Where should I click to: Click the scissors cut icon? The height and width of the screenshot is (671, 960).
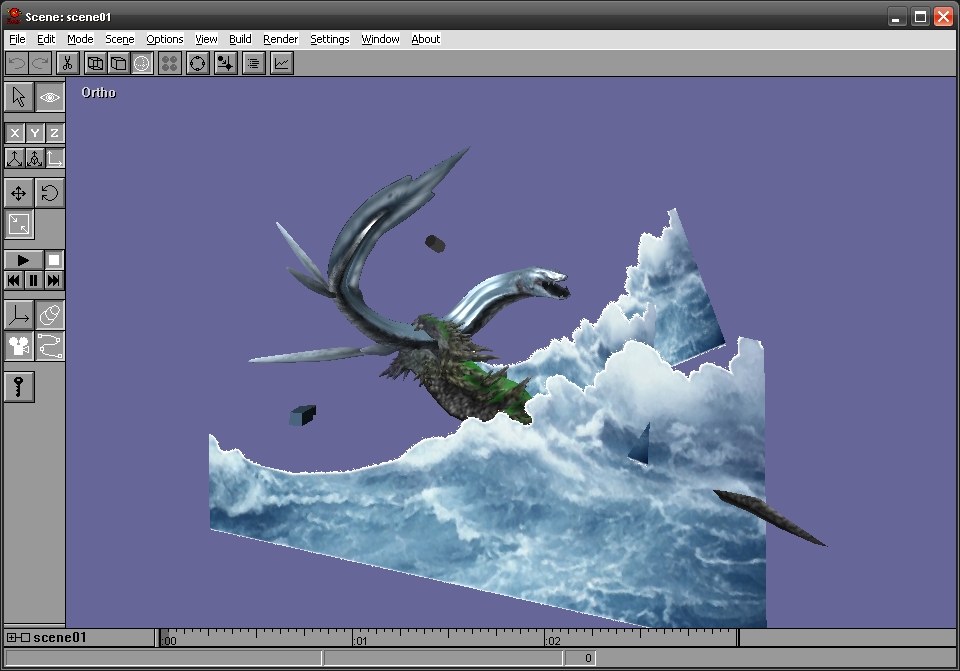(x=66, y=62)
